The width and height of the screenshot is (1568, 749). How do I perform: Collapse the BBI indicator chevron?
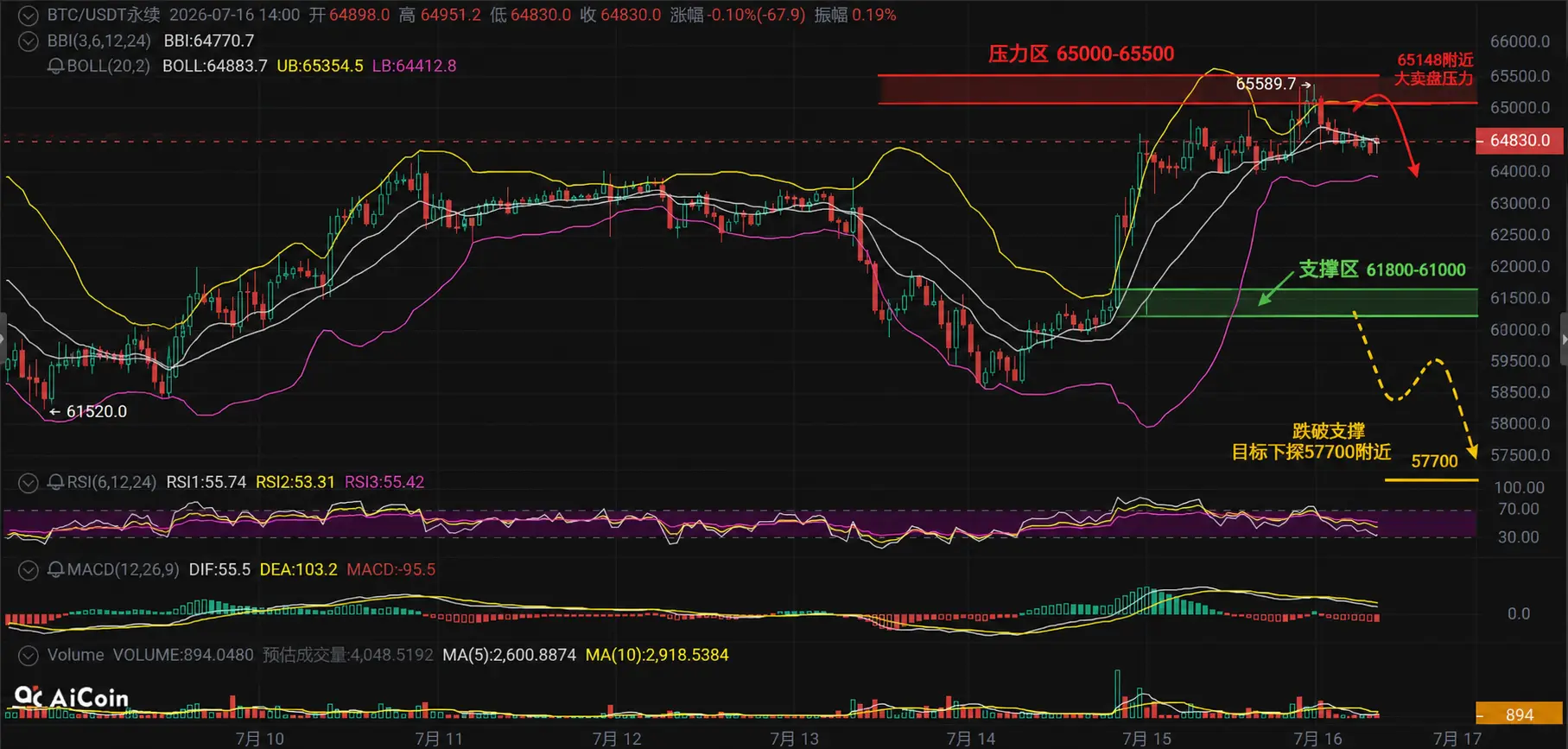29,41
